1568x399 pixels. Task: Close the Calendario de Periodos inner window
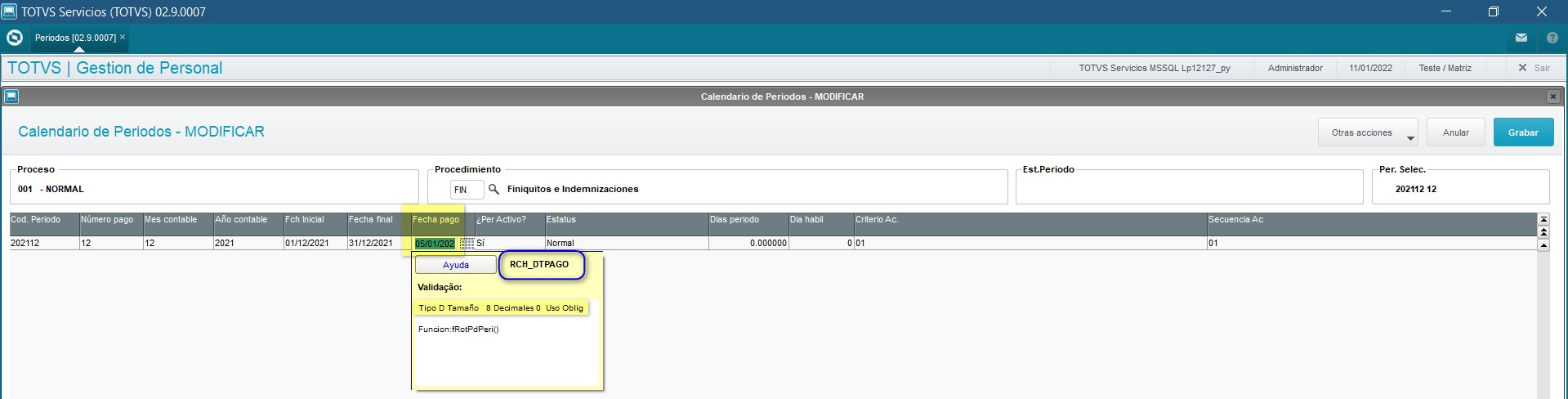tap(1552, 96)
